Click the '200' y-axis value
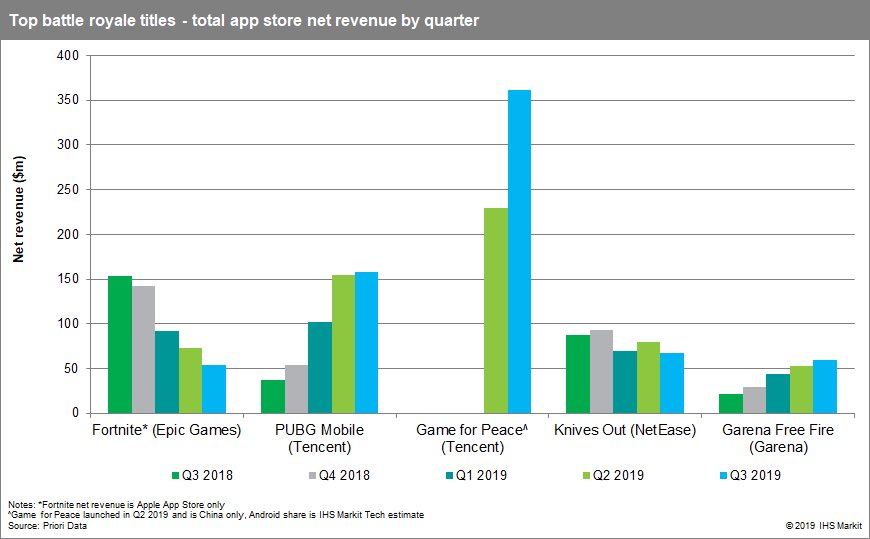This screenshot has height=539, width=870. 68,234
